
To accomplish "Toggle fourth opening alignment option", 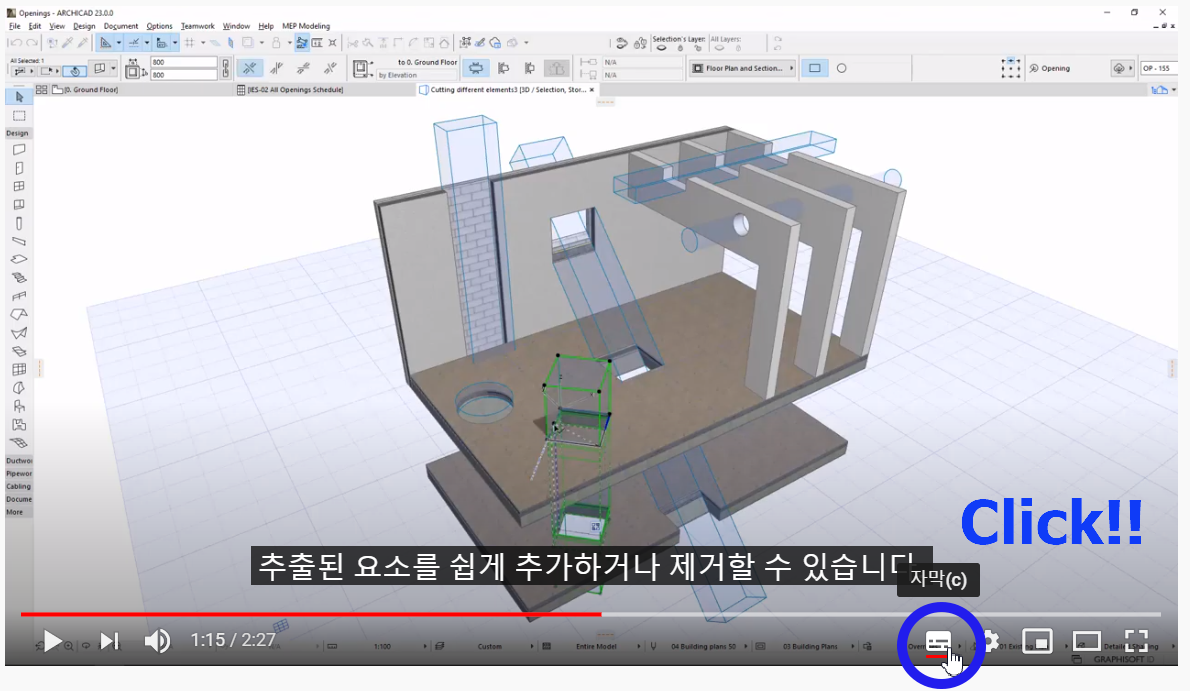I will pos(329,68).
